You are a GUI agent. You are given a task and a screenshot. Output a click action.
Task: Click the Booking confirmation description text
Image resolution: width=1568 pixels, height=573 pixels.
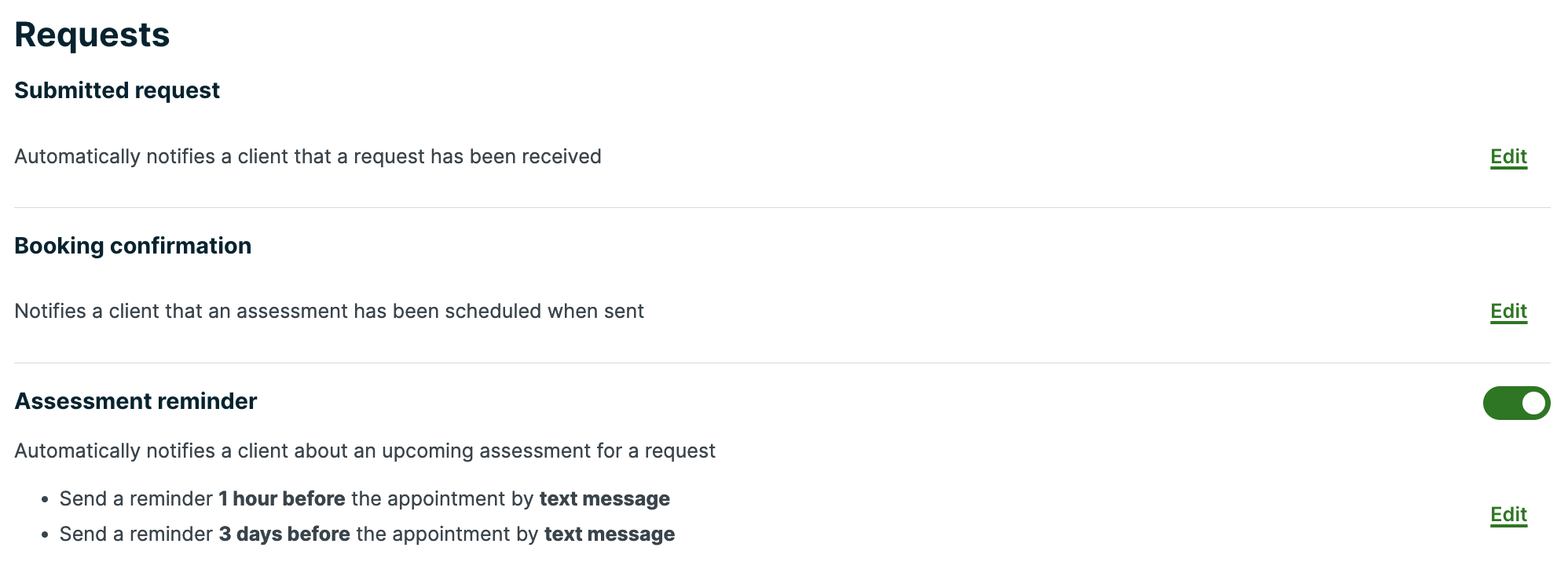[x=328, y=311]
